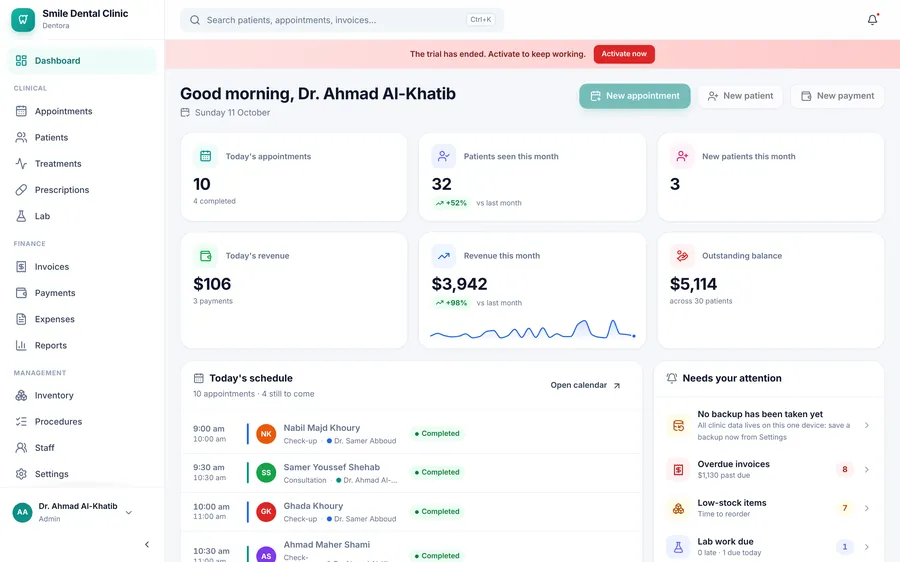Click the Payments wallet icon in sidebar
The height and width of the screenshot is (562, 900).
(x=21, y=293)
